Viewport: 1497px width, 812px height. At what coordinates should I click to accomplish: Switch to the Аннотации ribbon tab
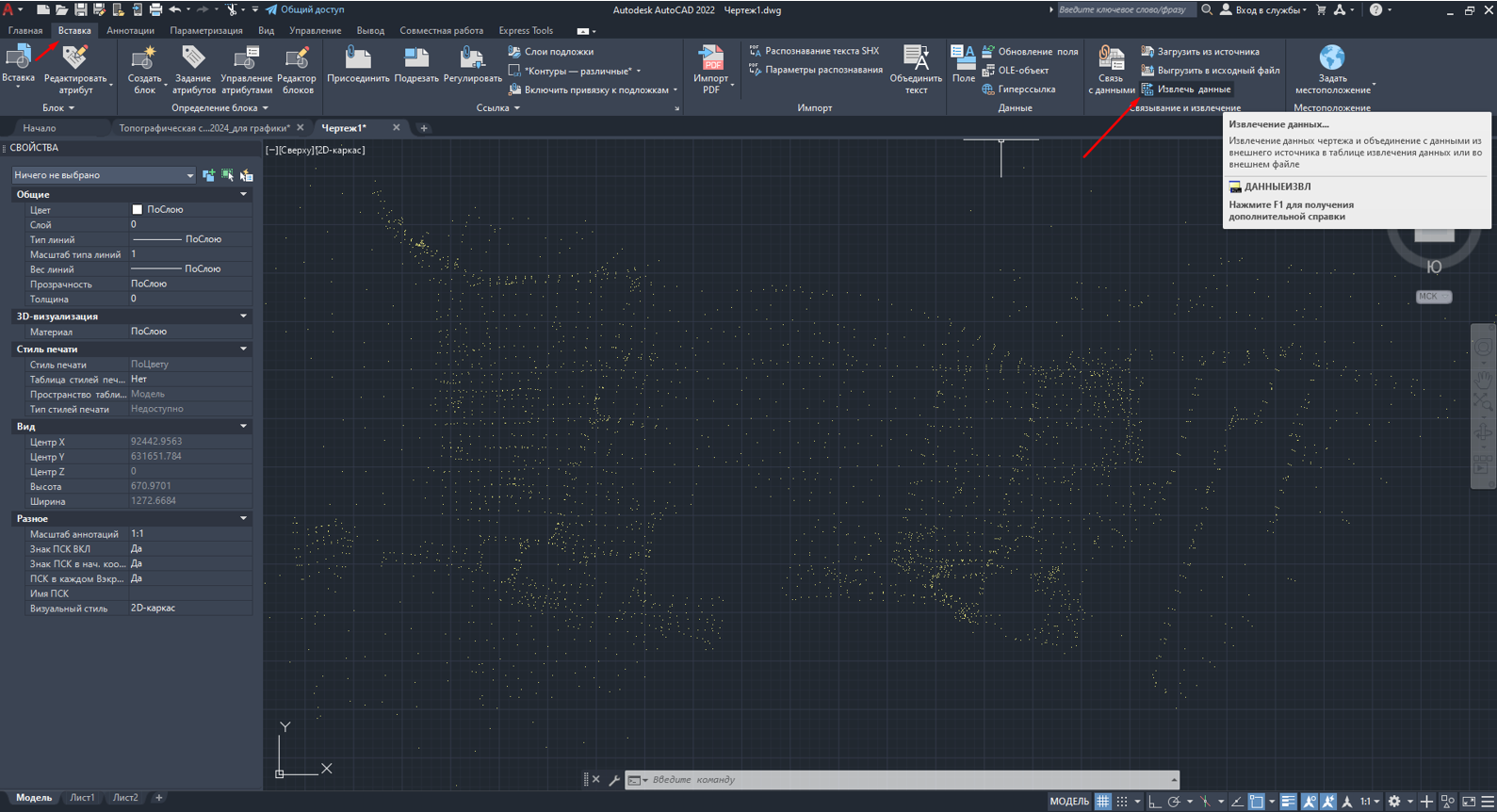(130, 30)
